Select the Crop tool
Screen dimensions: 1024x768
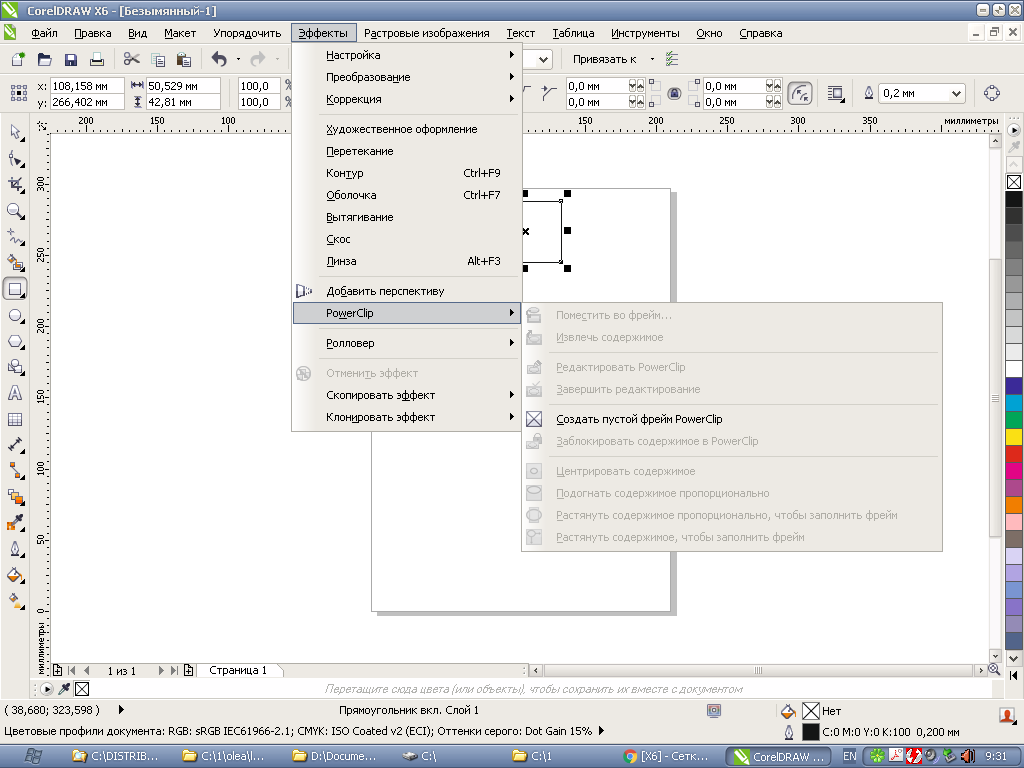pyautogui.click(x=15, y=185)
